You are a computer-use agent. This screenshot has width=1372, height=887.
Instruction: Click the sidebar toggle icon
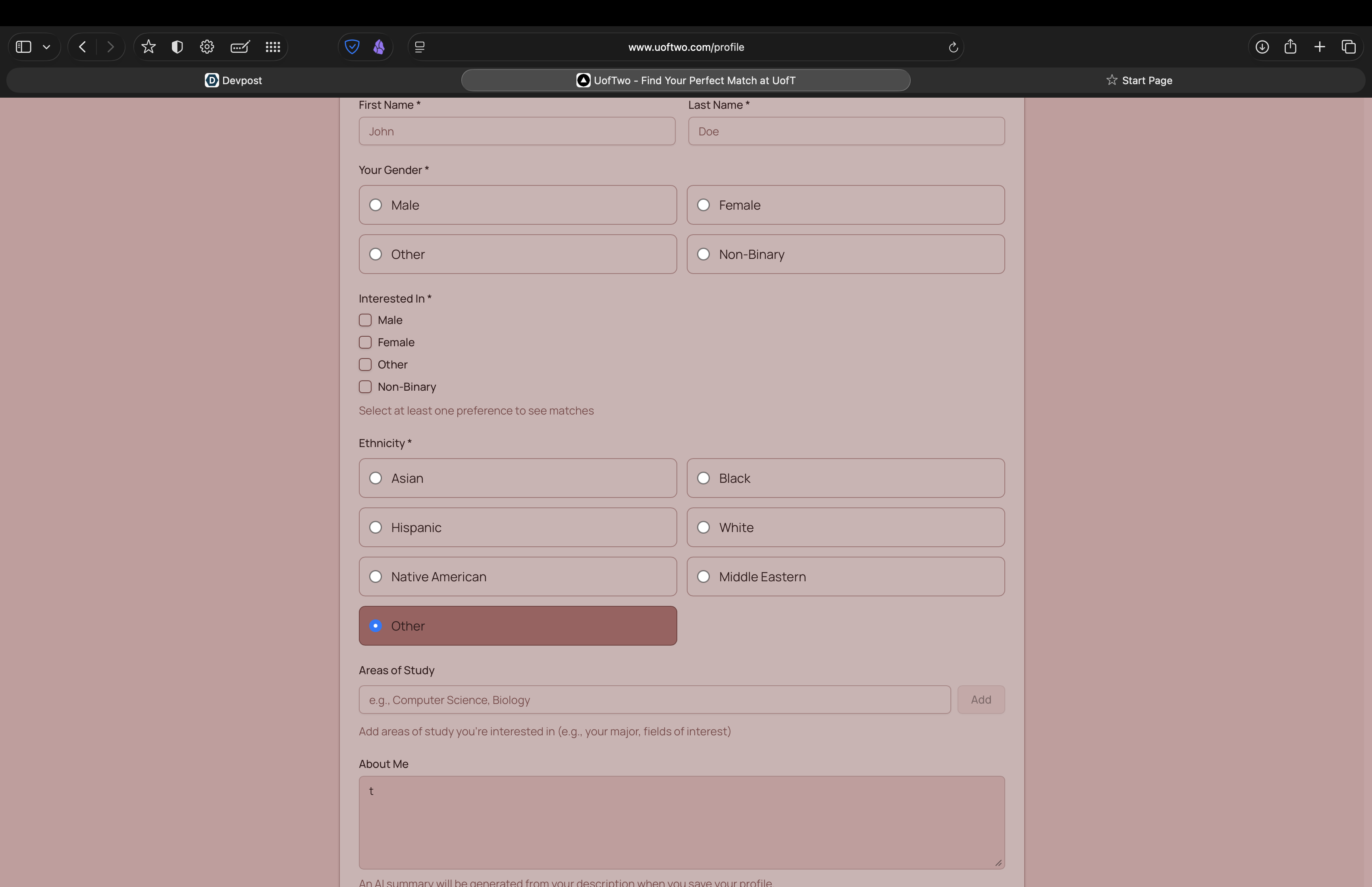pos(23,47)
